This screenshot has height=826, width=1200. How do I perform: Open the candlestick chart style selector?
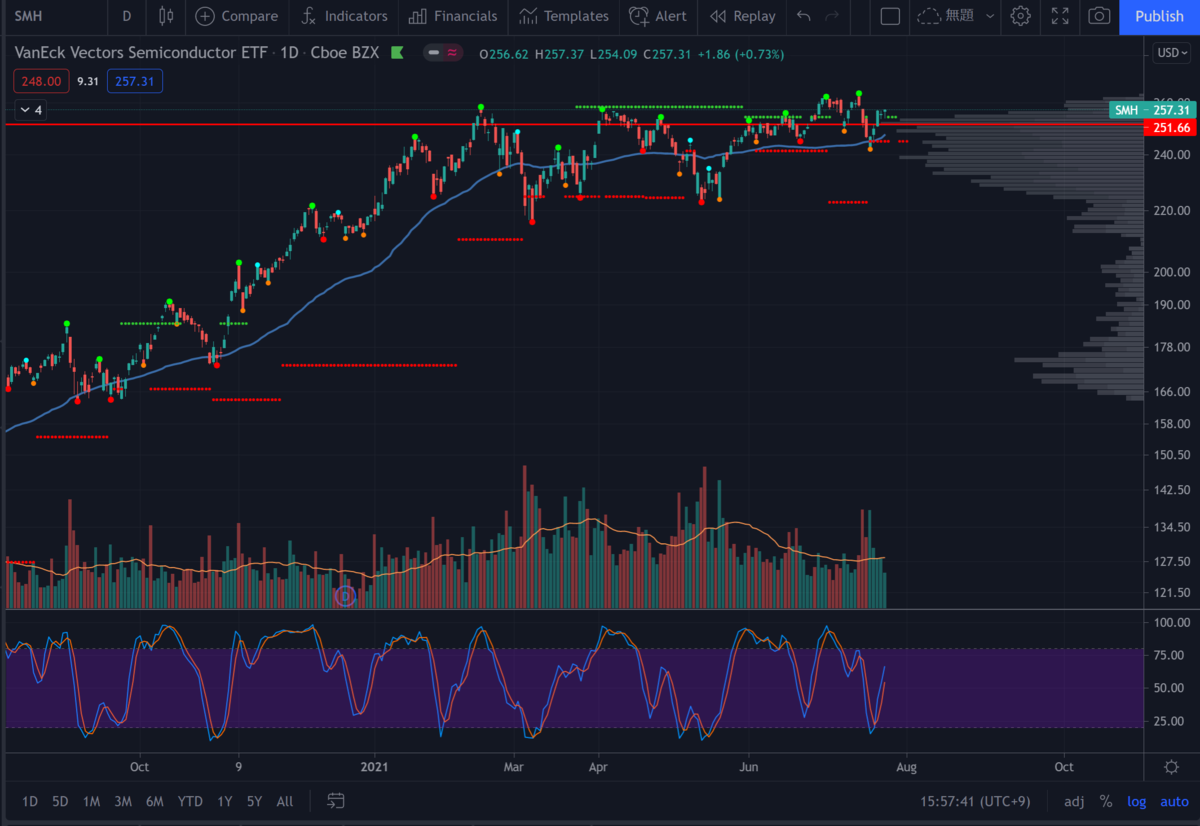166,16
